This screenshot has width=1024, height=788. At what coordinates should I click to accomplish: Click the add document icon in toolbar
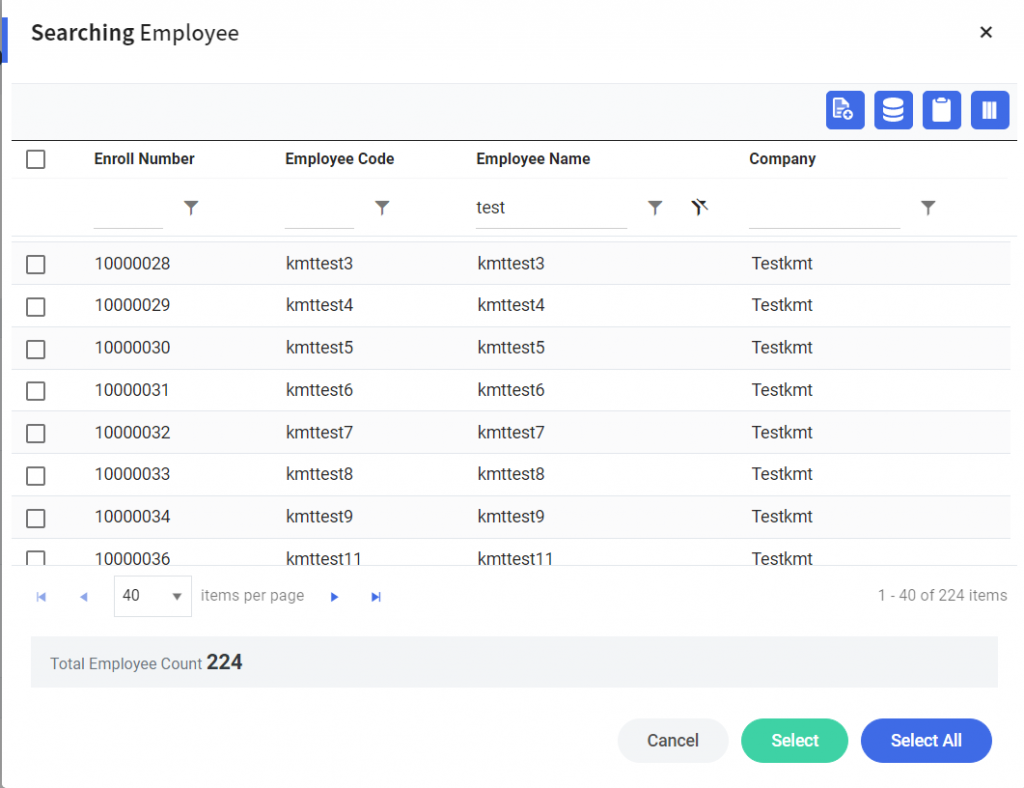(x=844, y=110)
